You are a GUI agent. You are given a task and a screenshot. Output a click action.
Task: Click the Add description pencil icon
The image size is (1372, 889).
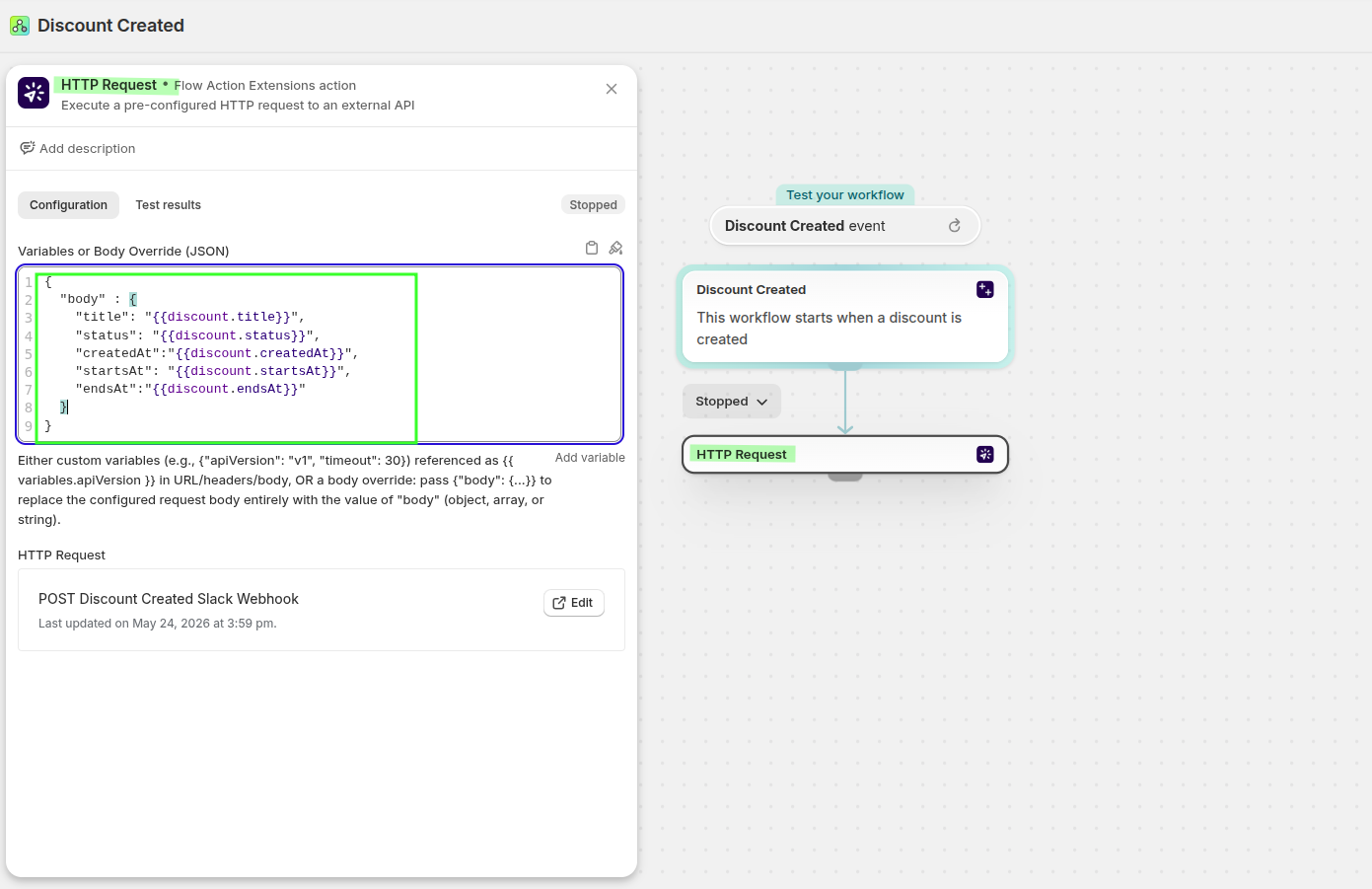point(28,148)
